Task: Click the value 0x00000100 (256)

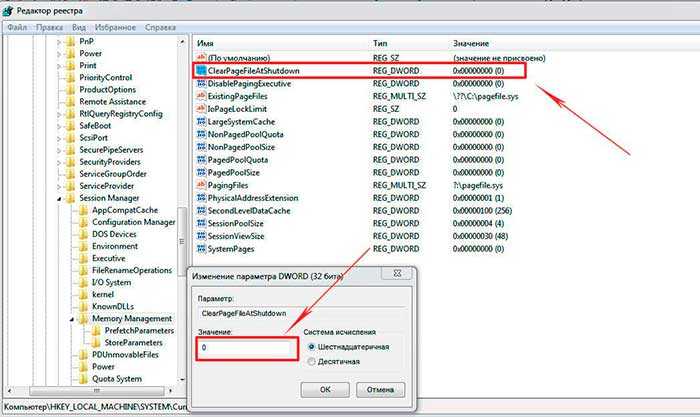Action: point(482,211)
